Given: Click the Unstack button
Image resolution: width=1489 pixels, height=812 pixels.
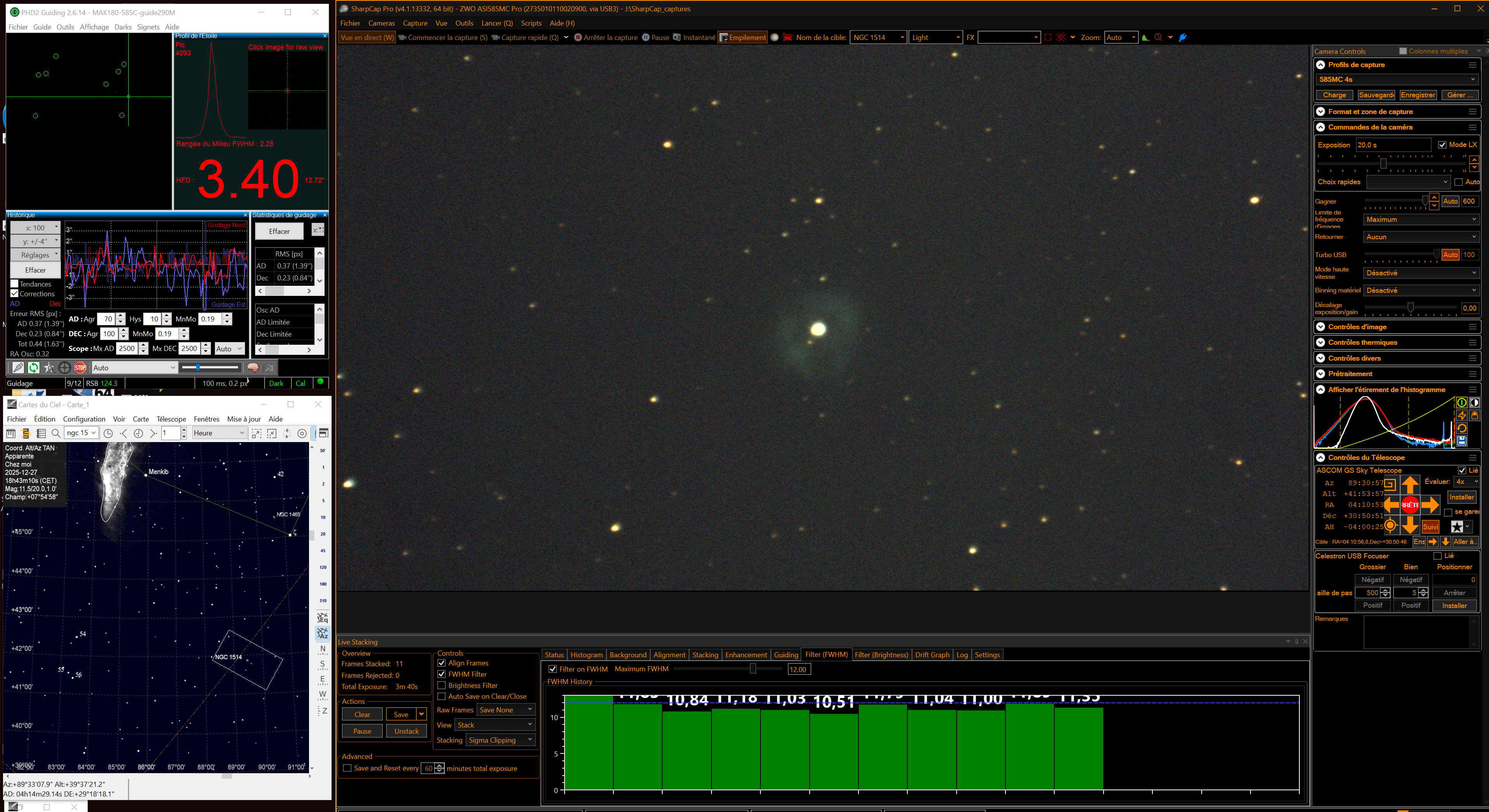Looking at the screenshot, I should pyautogui.click(x=406, y=731).
